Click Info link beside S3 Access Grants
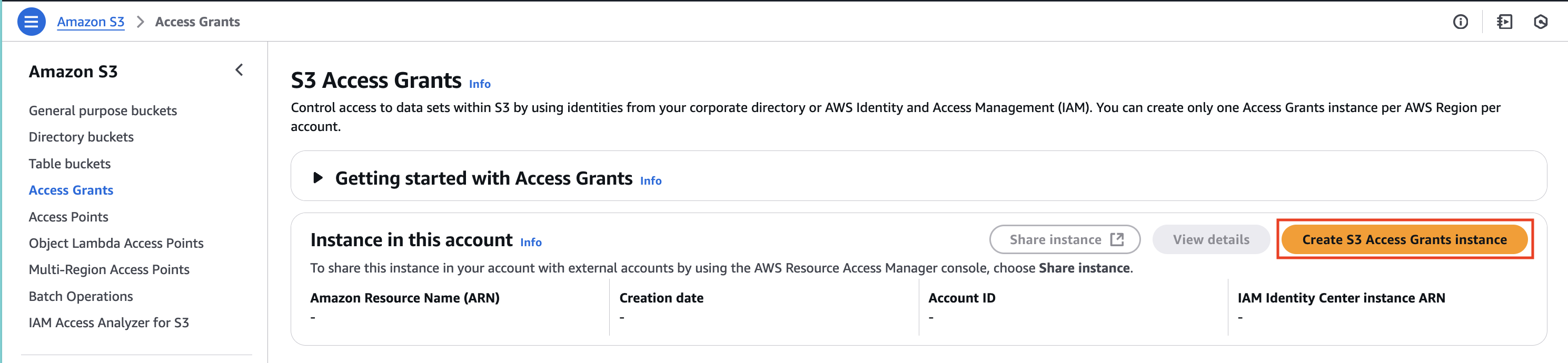1568x363 pixels. (x=480, y=84)
